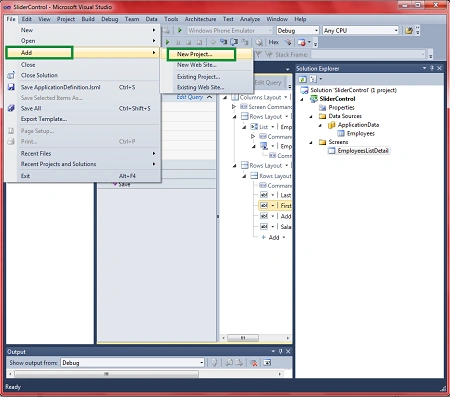450x397 pixels.
Task: Open the Build menu
Action: point(88,19)
